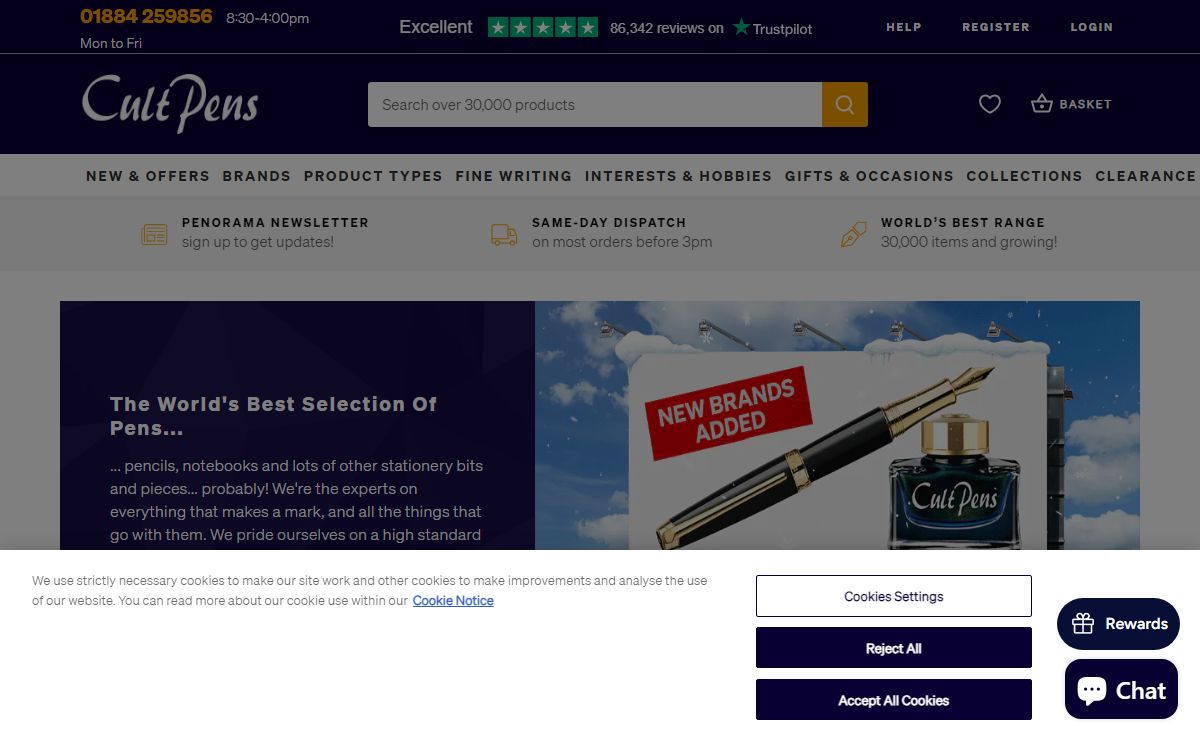Click the 'Excellent' Trustpilot rating text
1200x740 pixels.
(x=436, y=27)
